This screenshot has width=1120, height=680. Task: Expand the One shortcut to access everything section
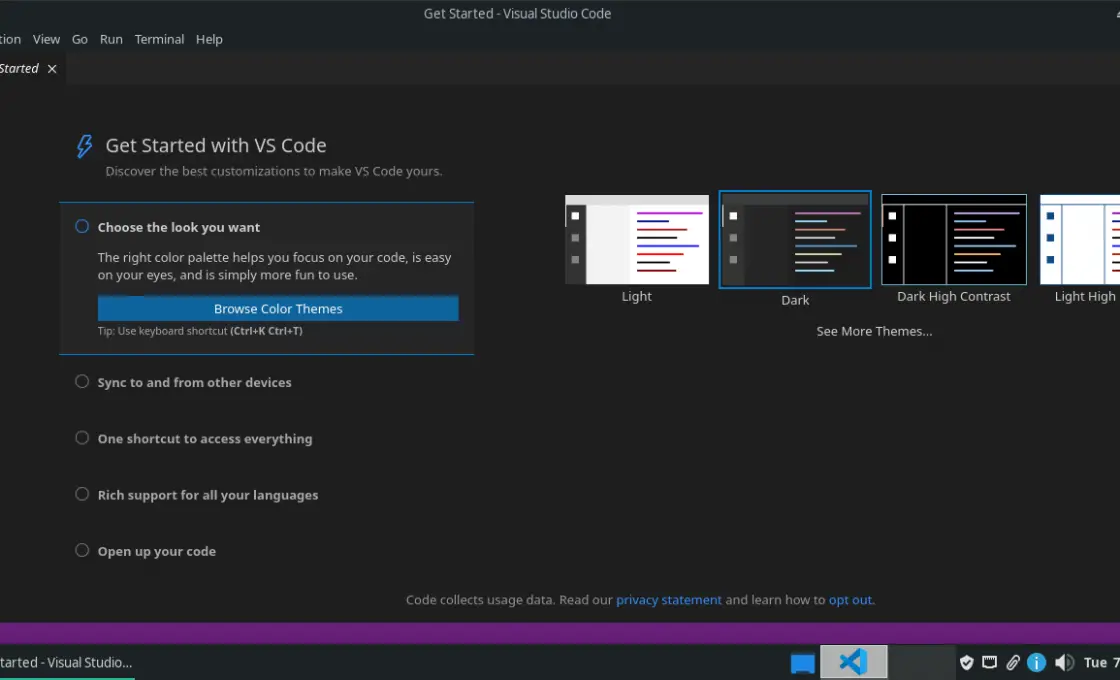[205, 438]
